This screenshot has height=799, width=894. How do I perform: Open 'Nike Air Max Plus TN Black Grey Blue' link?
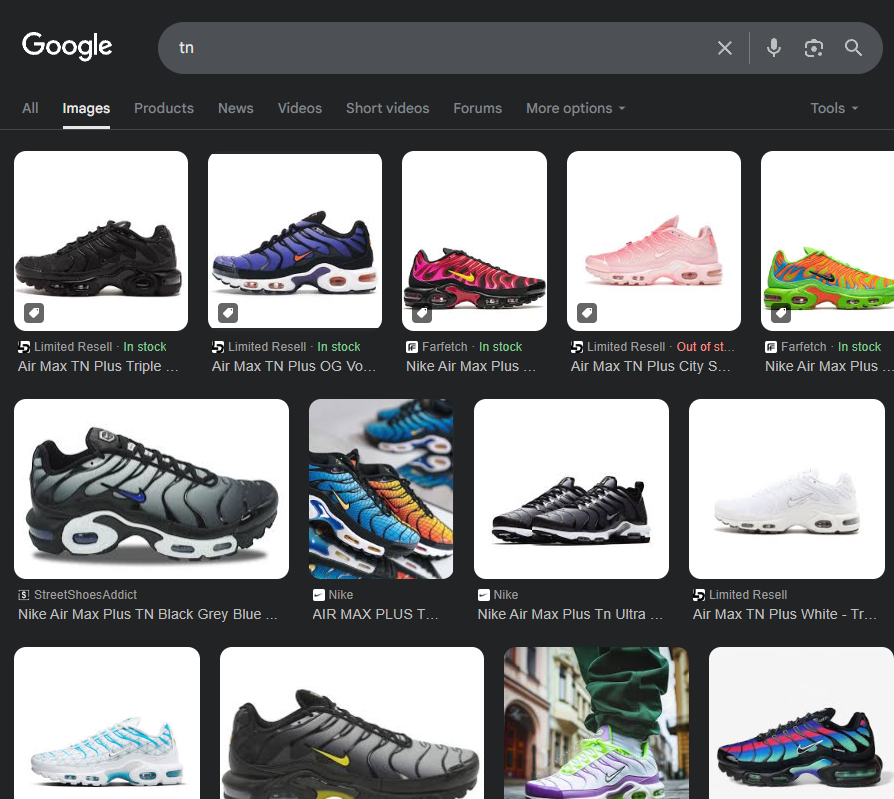coord(148,614)
